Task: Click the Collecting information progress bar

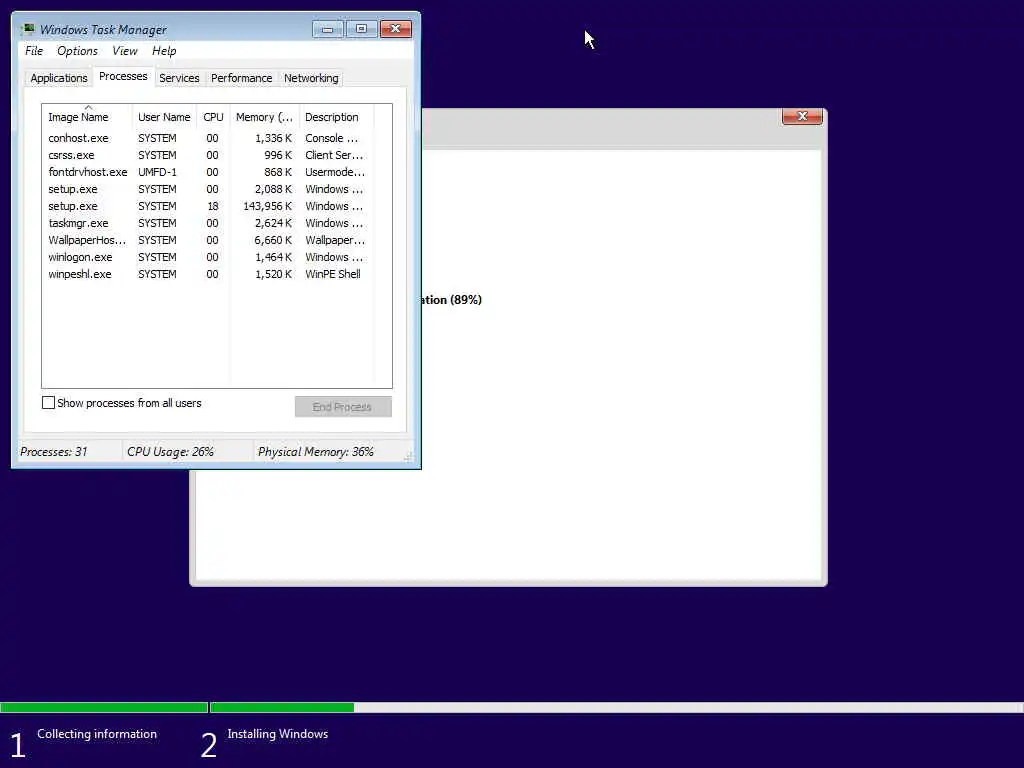Action: (104, 707)
